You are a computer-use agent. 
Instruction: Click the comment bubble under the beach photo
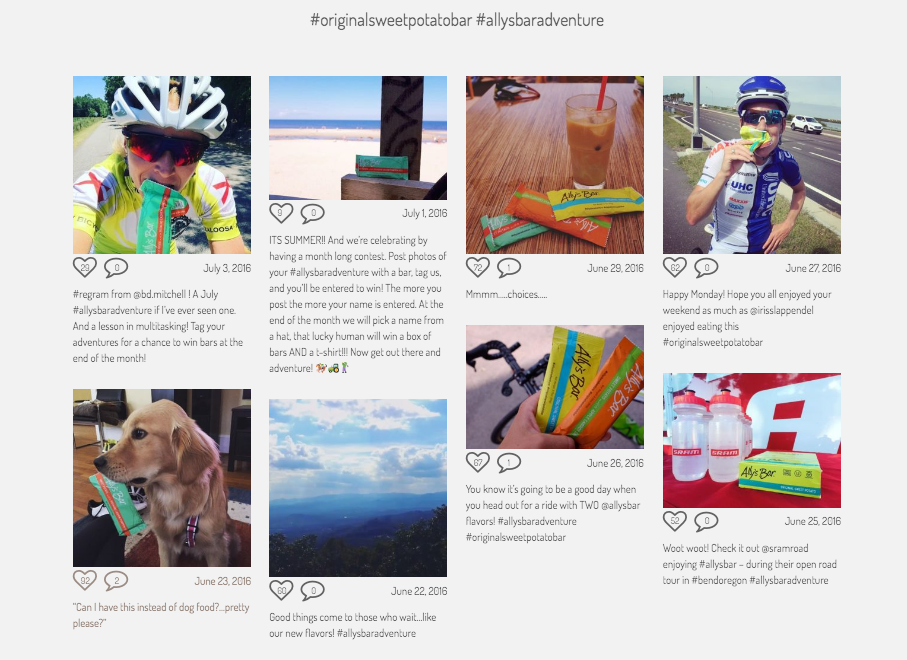pos(312,213)
